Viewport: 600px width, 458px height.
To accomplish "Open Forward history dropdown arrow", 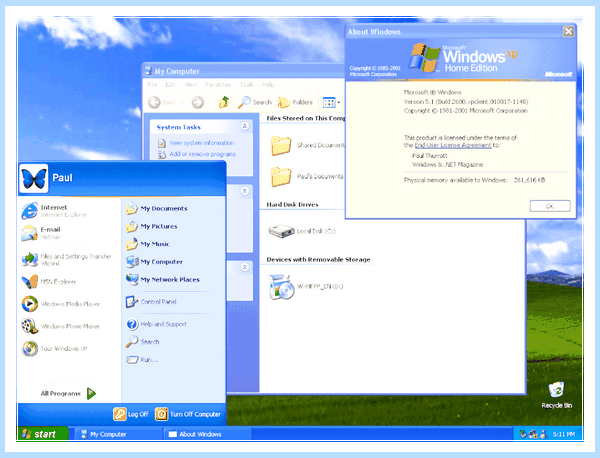I will point(210,102).
